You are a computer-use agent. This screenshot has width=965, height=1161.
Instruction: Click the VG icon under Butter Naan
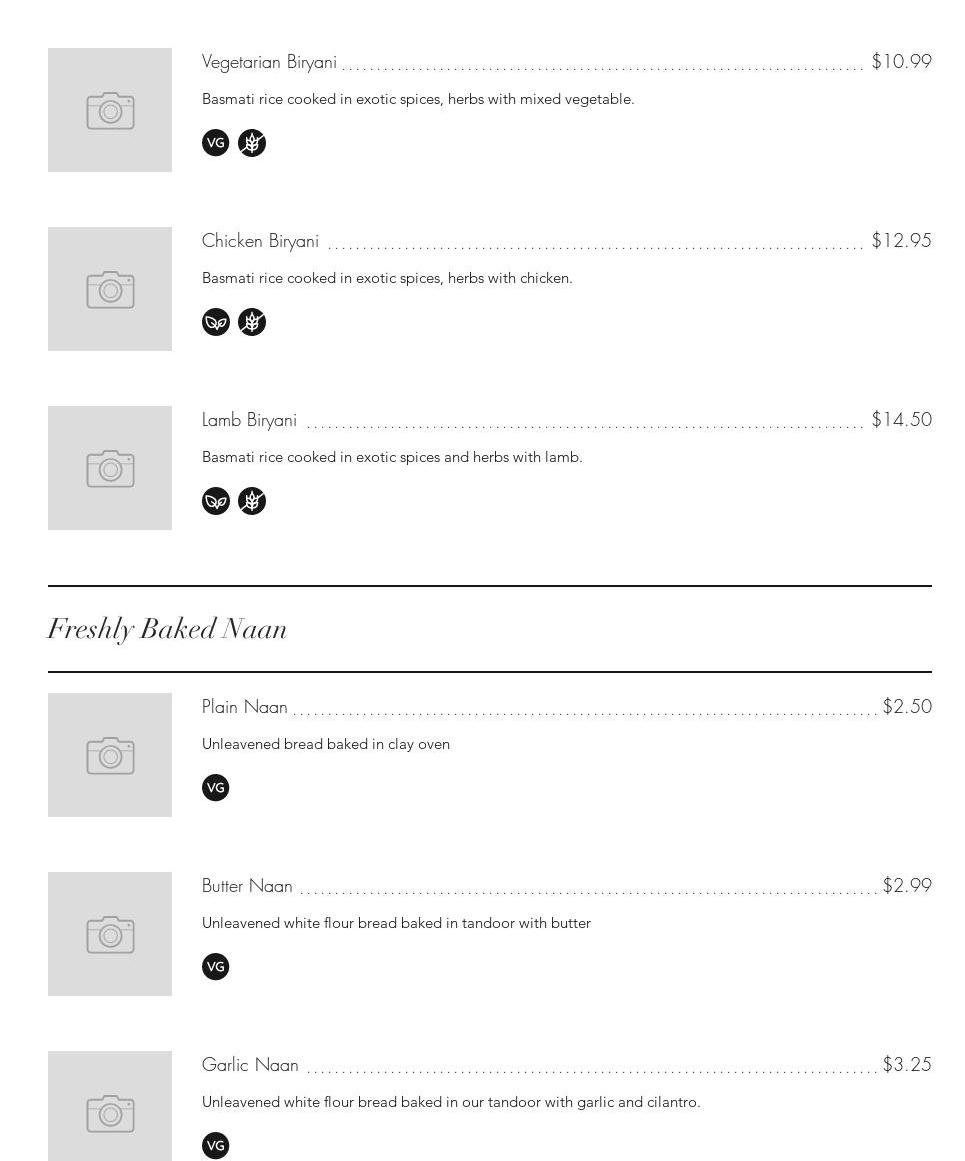[x=216, y=967]
